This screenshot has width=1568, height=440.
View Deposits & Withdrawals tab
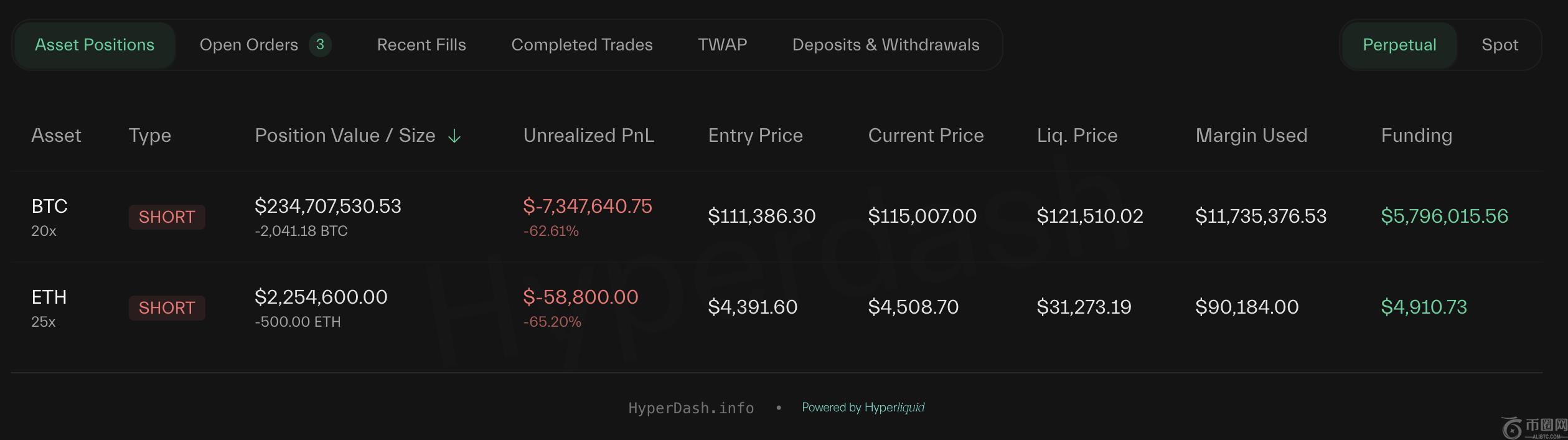point(886,45)
